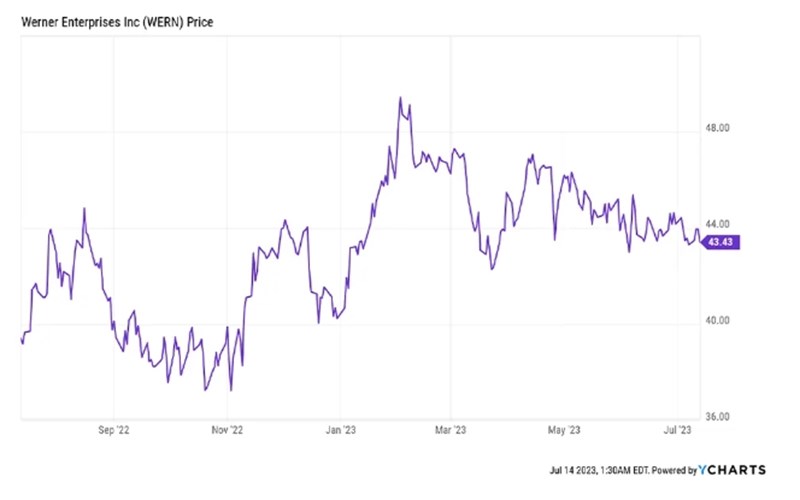Click the purple 43.43 current price tag
This screenshot has height=500, width=800.
point(721,244)
